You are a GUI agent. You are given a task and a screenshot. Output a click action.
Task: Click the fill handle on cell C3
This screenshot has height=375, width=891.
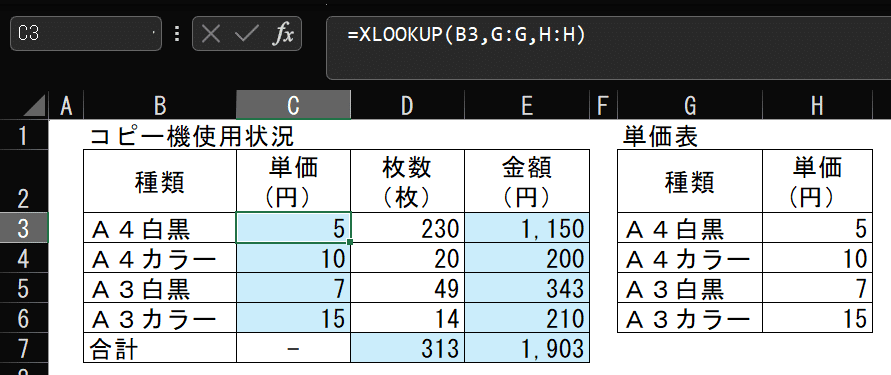[351, 243]
